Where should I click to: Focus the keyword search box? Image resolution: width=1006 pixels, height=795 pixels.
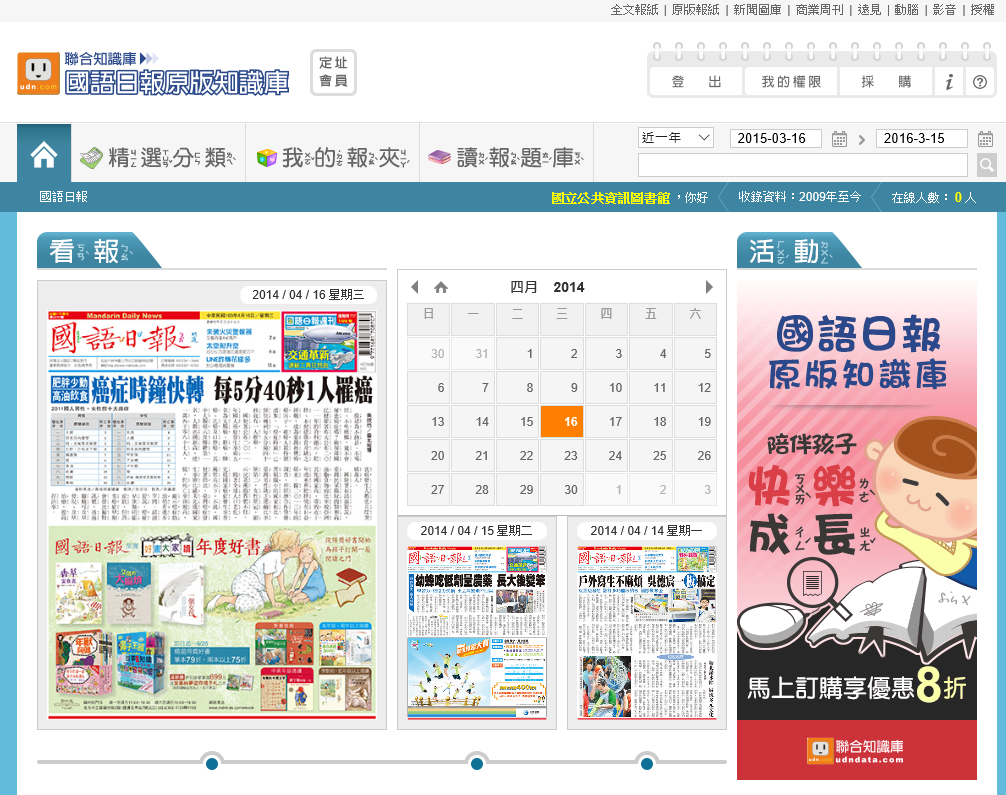click(x=803, y=165)
